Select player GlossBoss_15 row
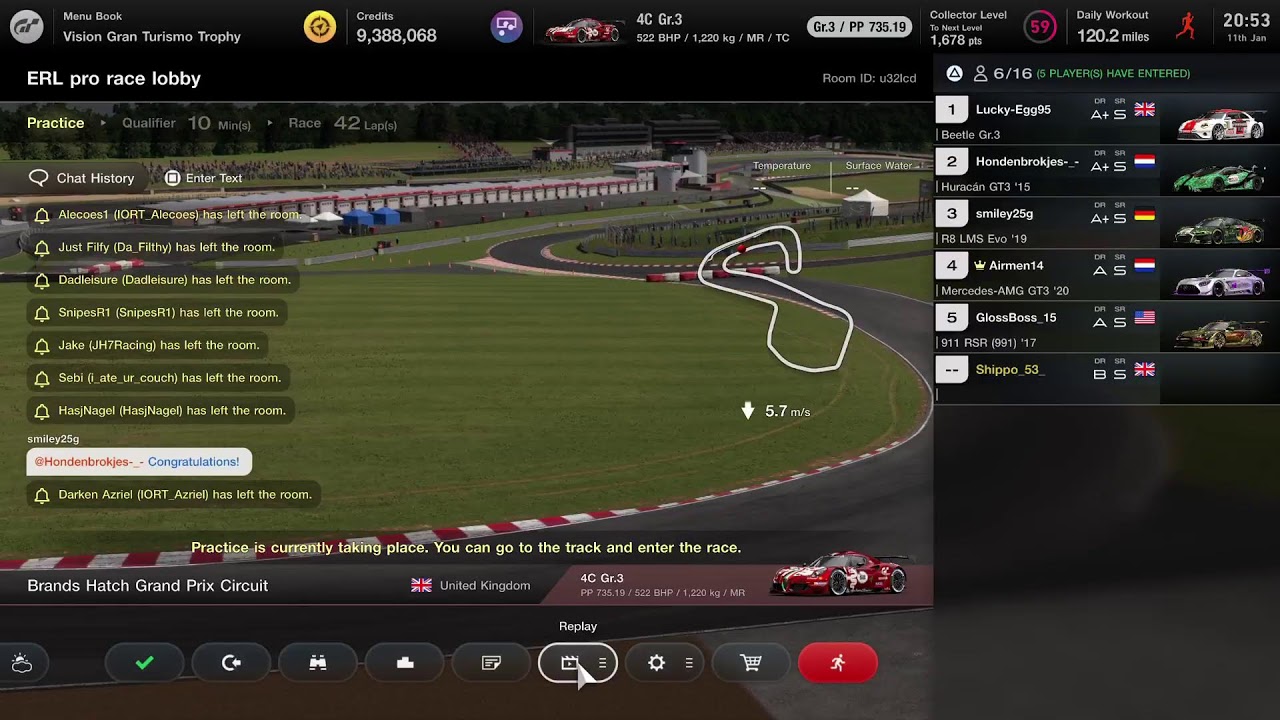This screenshot has width=1280, height=720. (x=1107, y=328)
